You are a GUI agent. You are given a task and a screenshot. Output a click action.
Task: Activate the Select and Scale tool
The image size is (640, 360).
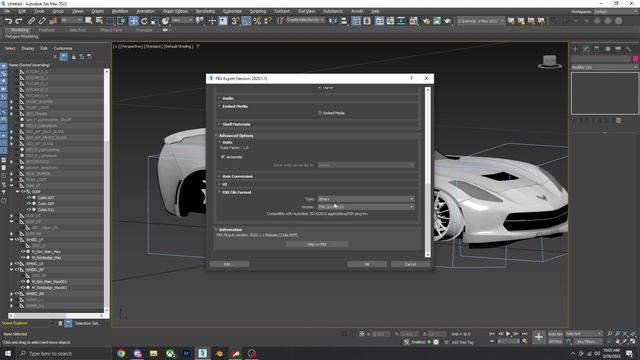point(155,21)
